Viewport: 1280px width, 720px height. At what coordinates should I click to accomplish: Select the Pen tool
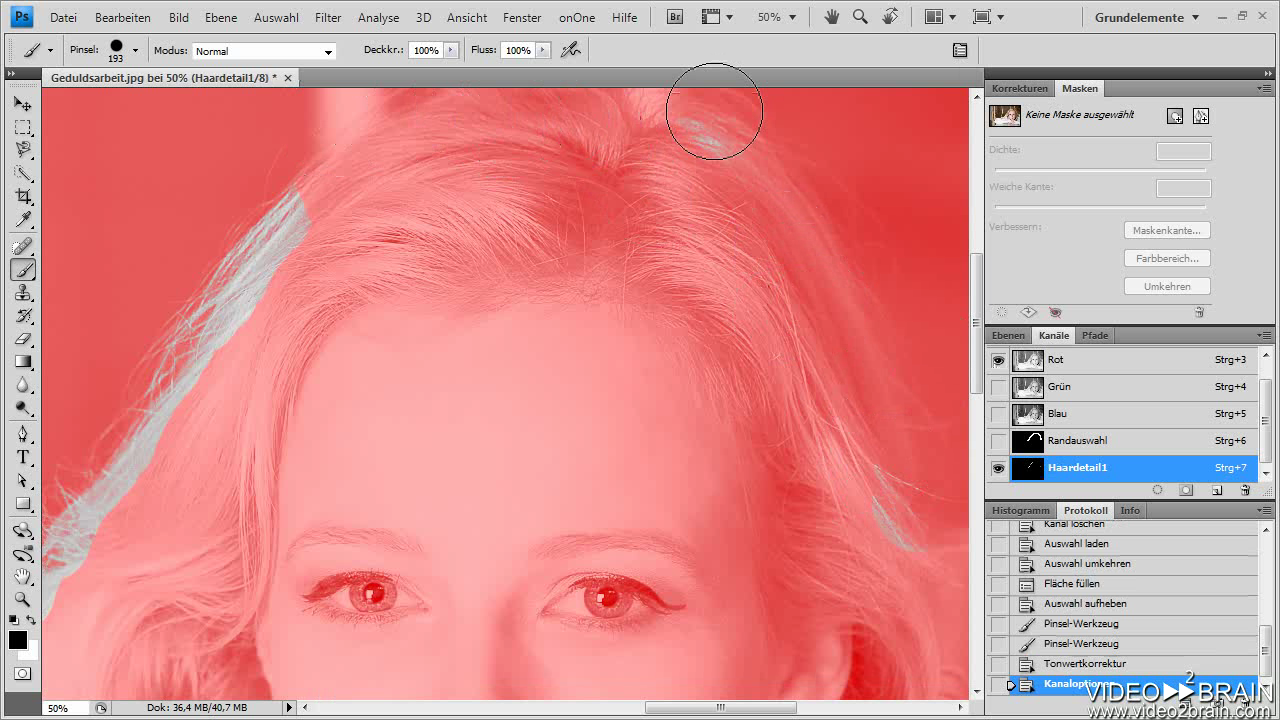click(x=23, y=434)
